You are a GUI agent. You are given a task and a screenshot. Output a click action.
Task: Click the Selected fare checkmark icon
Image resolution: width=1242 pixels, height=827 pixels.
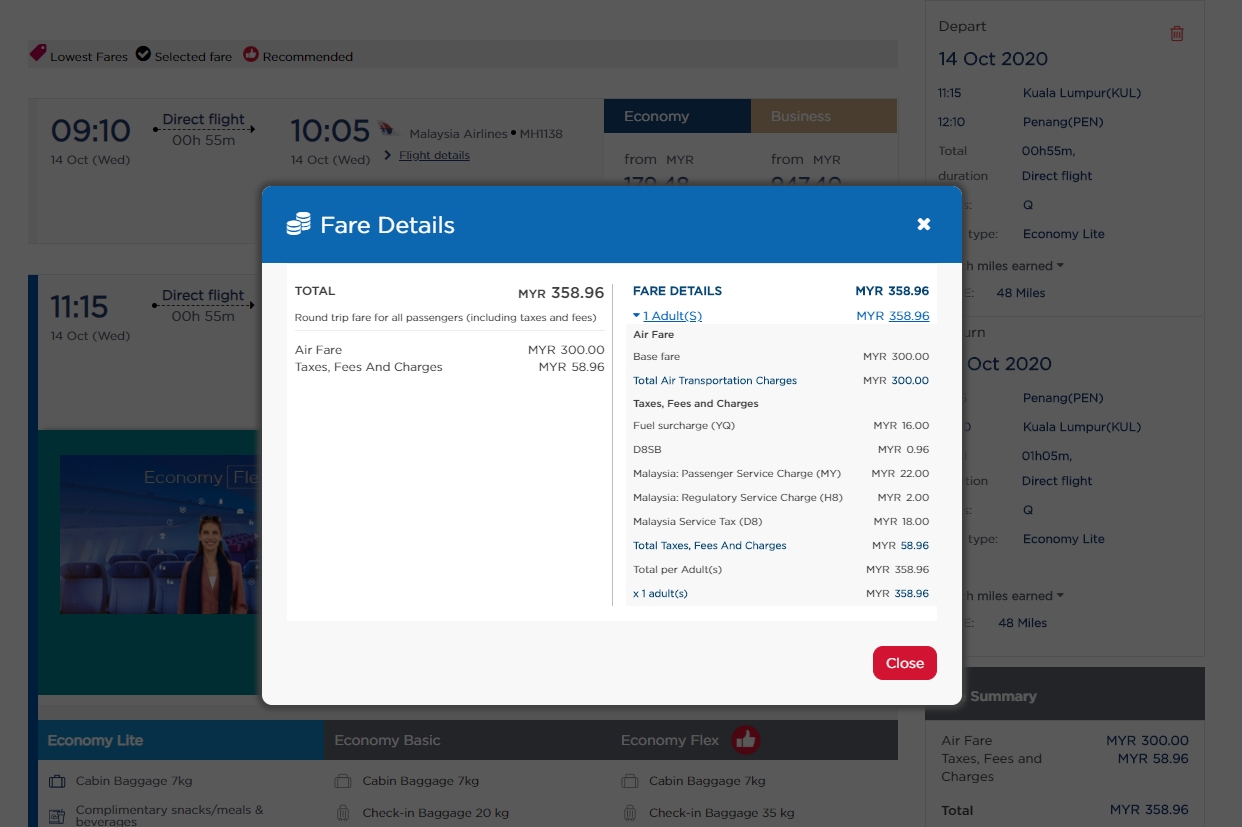pyautogui.click(x=143, y=54)
